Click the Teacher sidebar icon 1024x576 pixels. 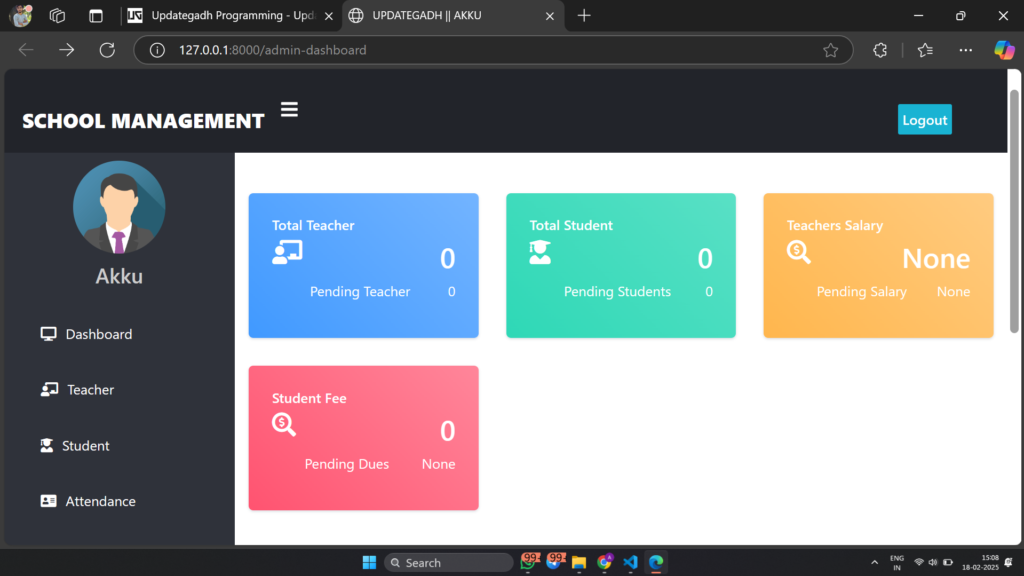pyautogui.click(x=49, y=390)
